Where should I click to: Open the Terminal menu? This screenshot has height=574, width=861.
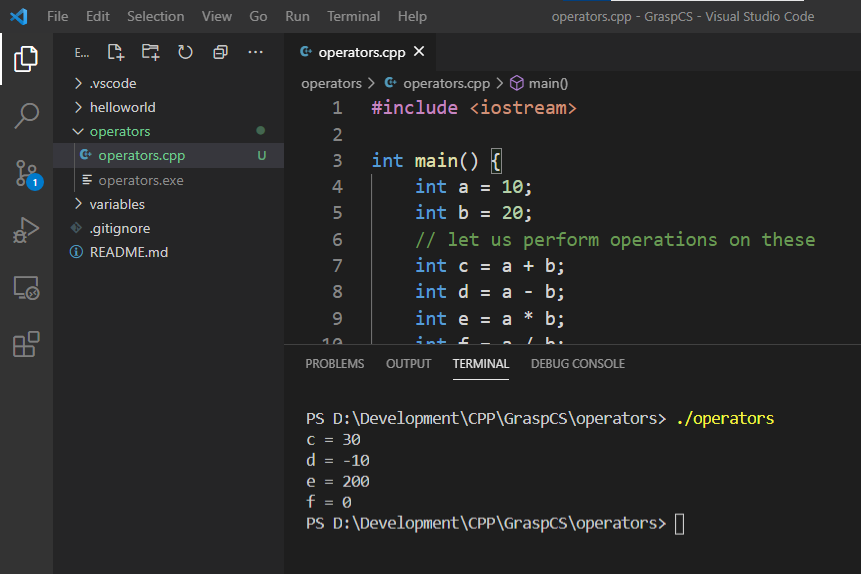point(354,16)
